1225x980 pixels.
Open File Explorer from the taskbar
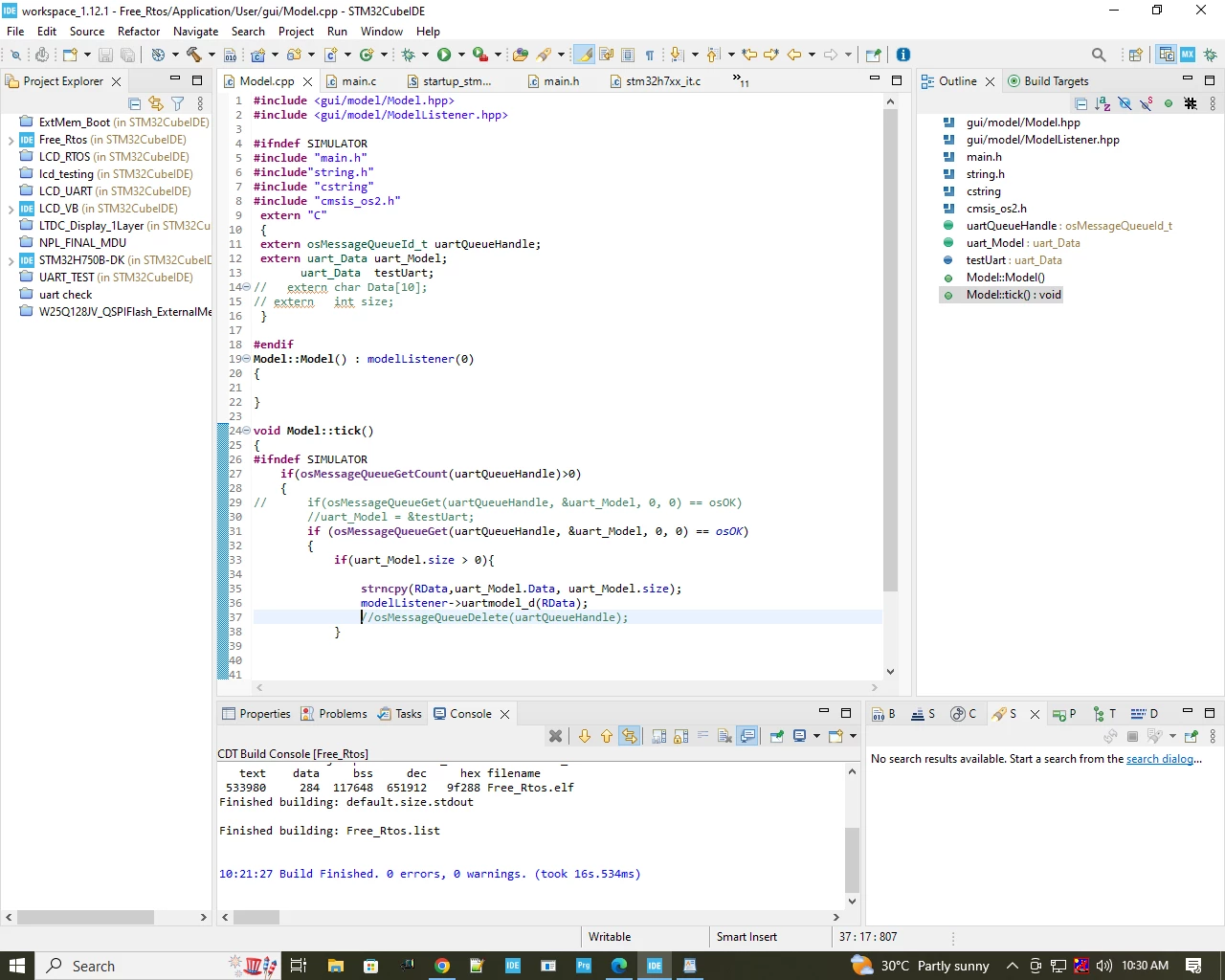tap(335, 966)
